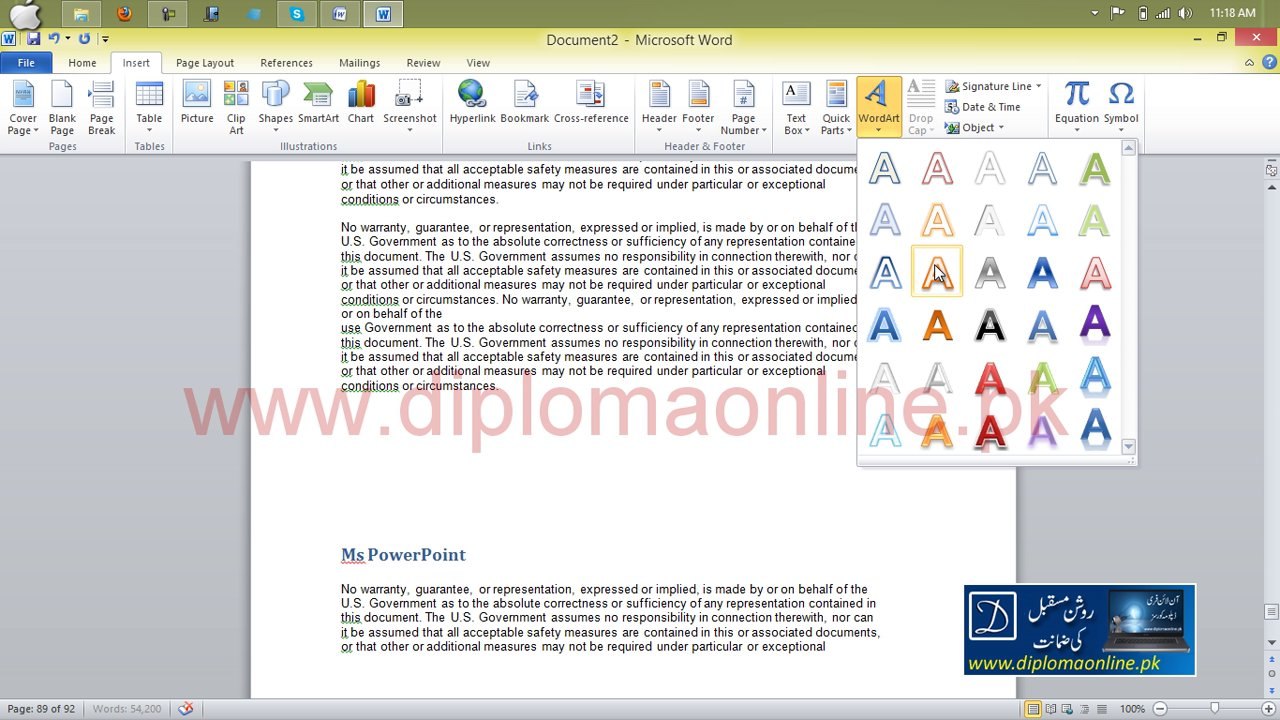Switch to the Mailings tab

click(359, 63)
